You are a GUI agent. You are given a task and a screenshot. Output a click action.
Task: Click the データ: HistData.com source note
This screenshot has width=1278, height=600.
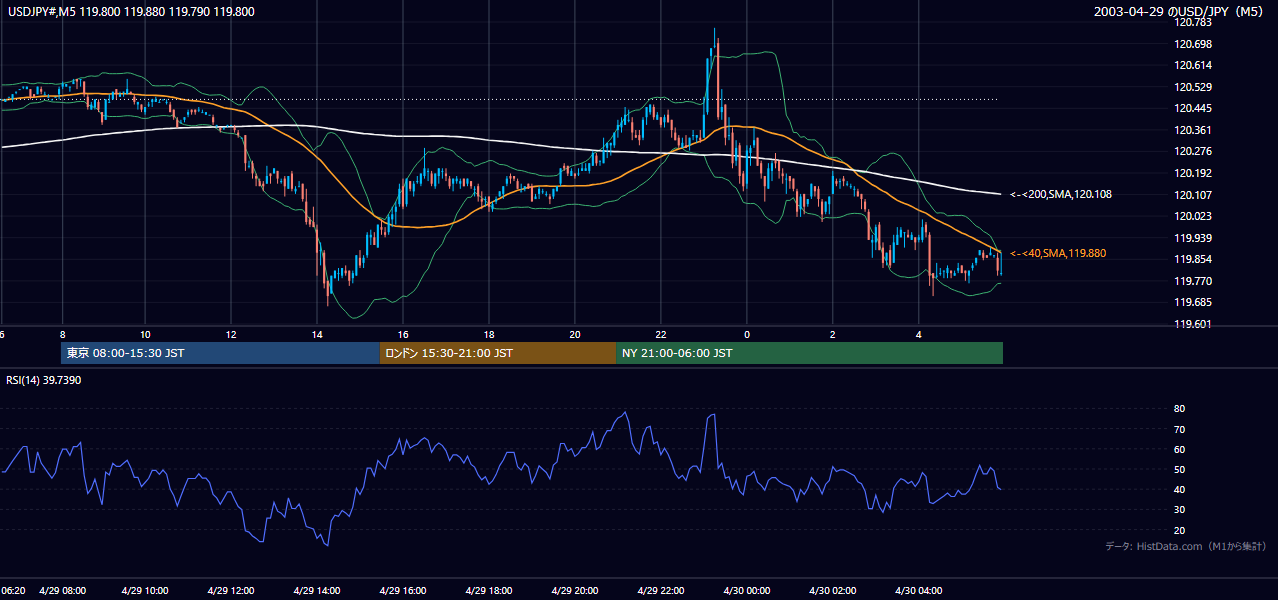1185,547
